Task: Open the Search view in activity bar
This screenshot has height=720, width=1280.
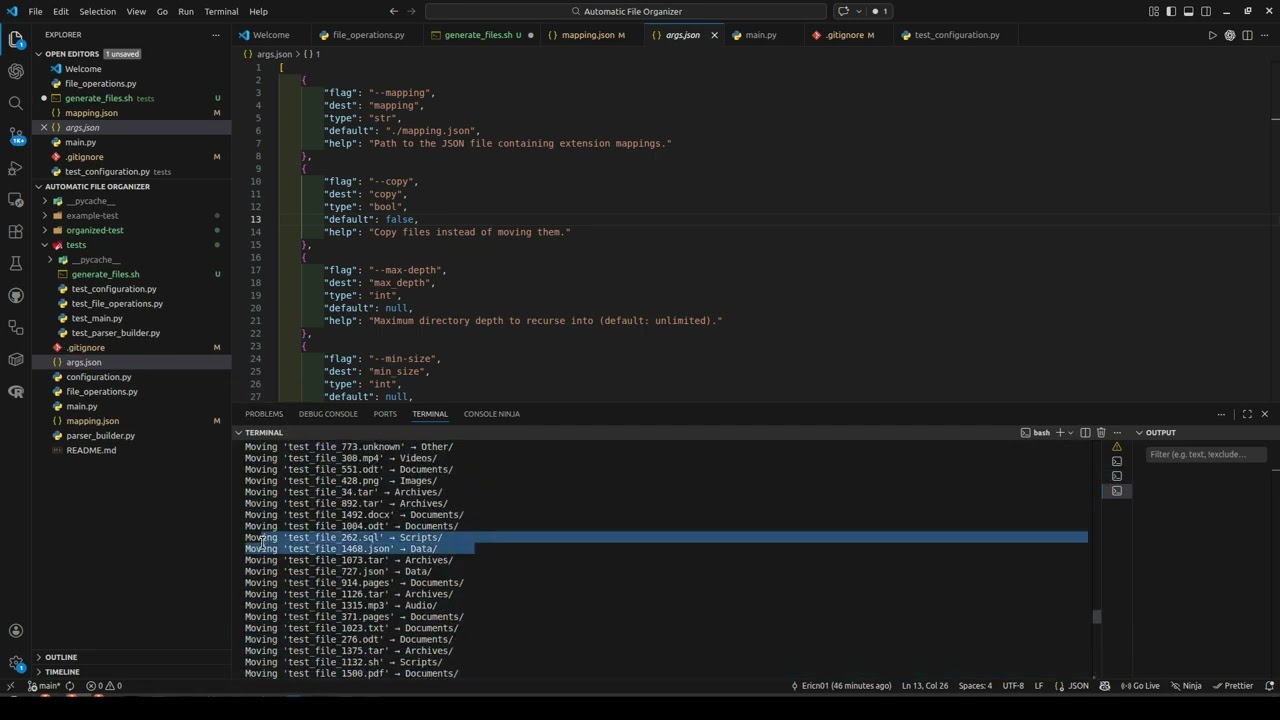Action: [16, 103]
